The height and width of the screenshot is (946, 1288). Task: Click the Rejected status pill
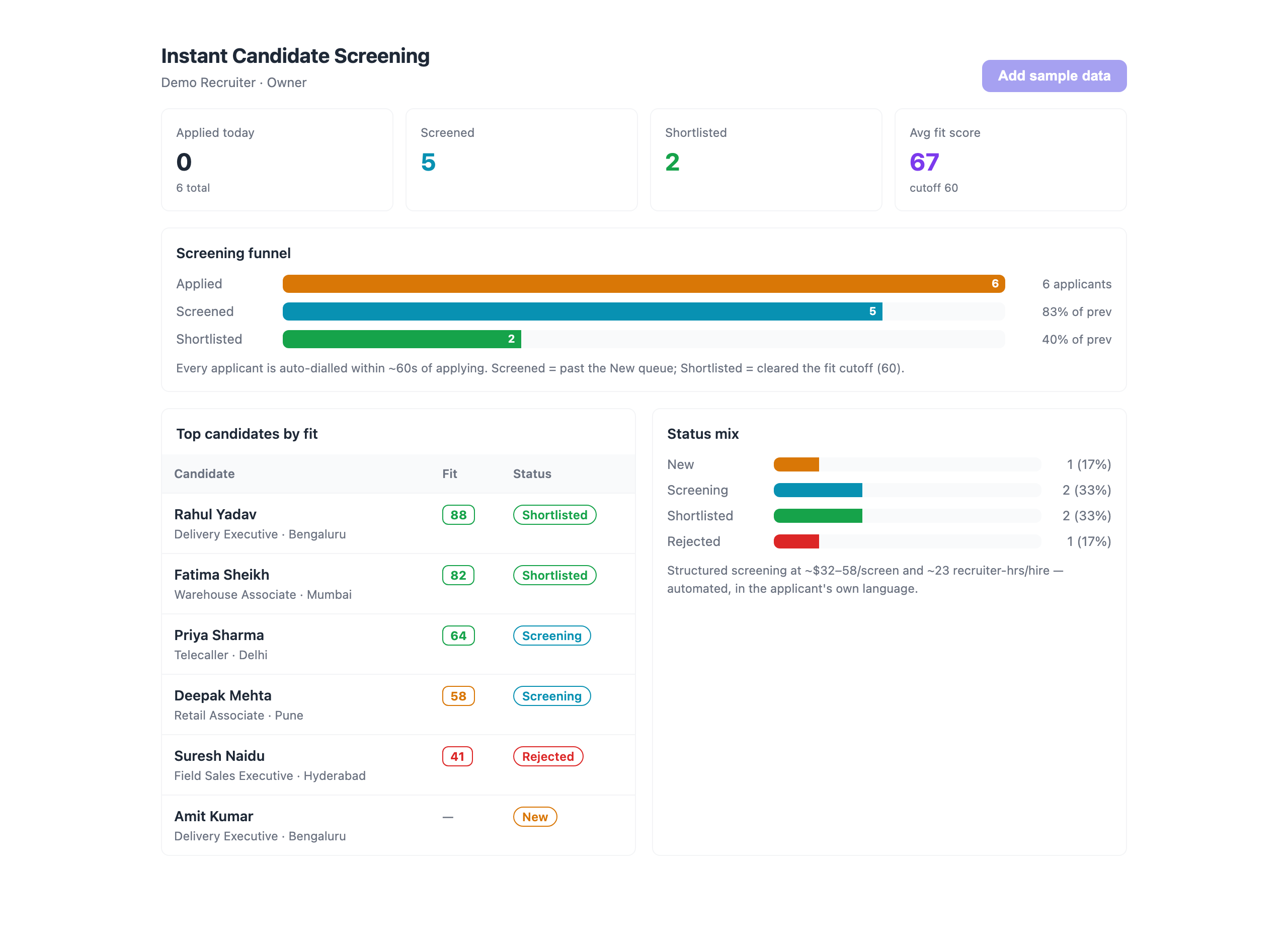click(548, 756)
